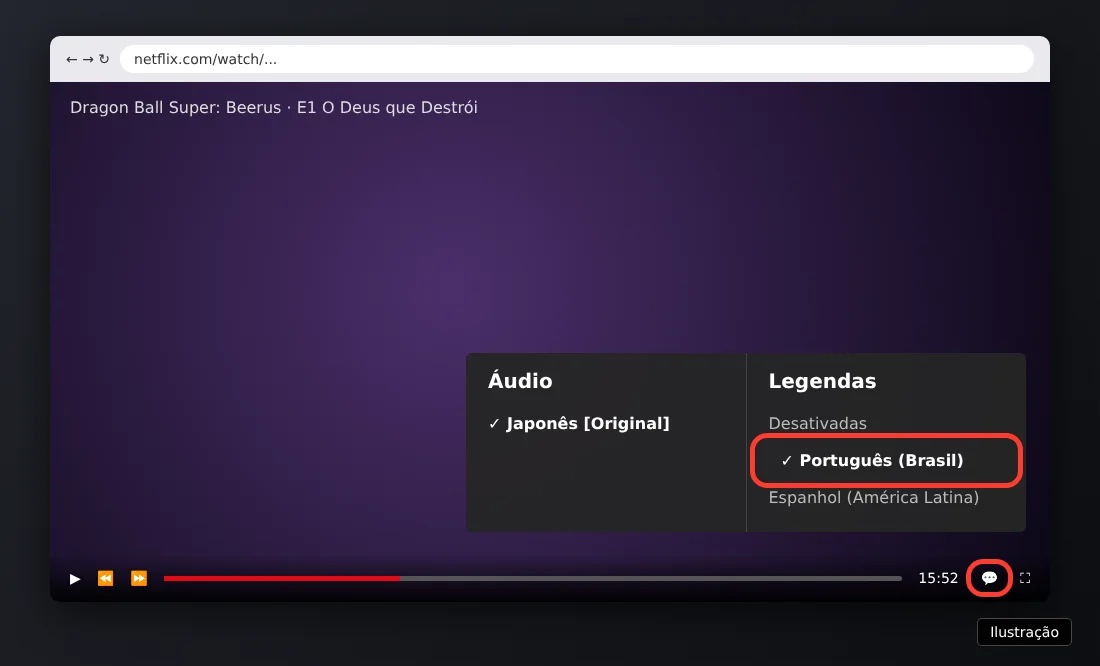
Task: Click the Áudio column heading
Action: point(520,380)
